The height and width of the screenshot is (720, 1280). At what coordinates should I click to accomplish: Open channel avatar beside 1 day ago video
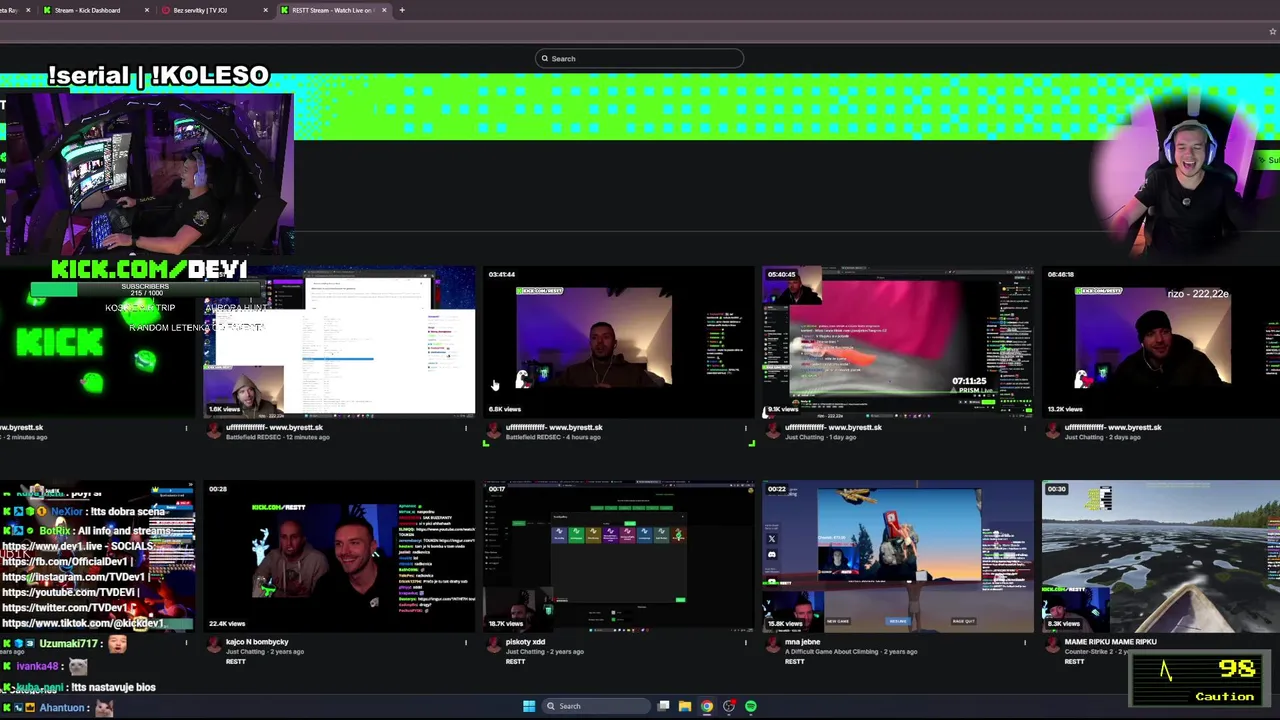pyautogui.click(x=772, y=431)
